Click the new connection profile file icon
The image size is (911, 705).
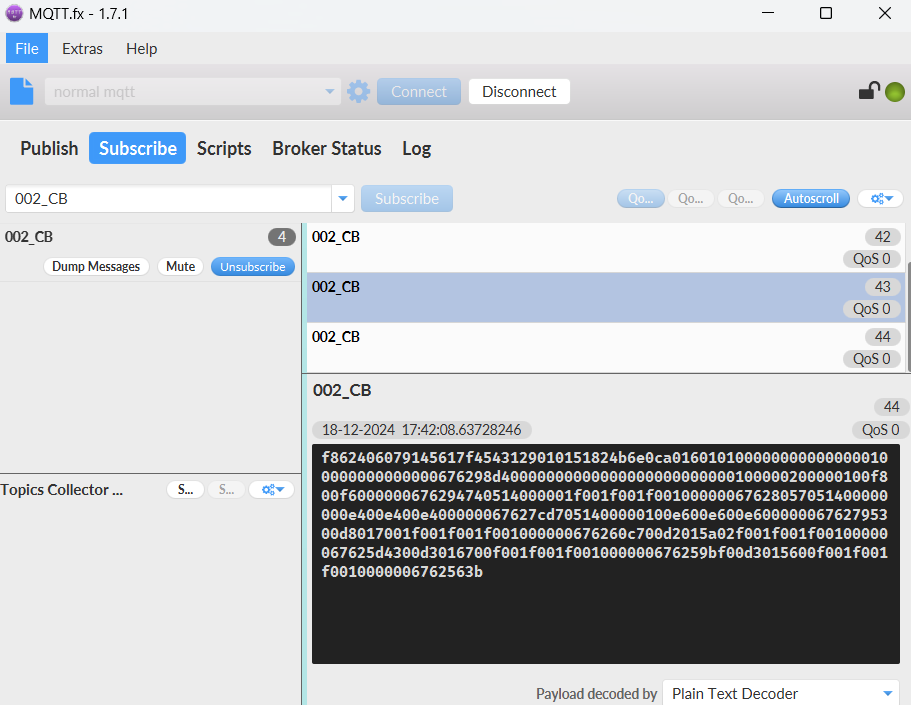point(22,91)
